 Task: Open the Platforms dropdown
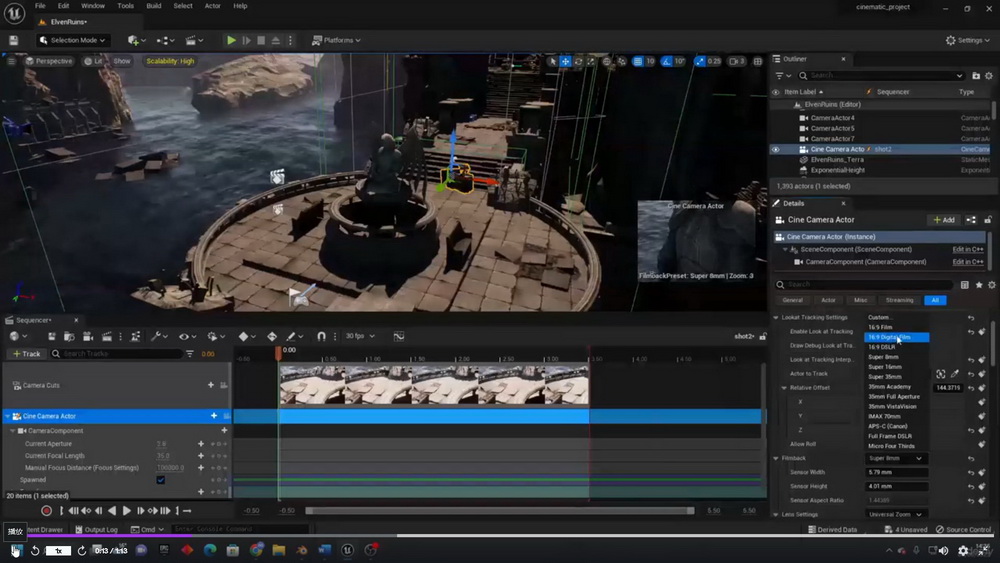pos(336,40)
